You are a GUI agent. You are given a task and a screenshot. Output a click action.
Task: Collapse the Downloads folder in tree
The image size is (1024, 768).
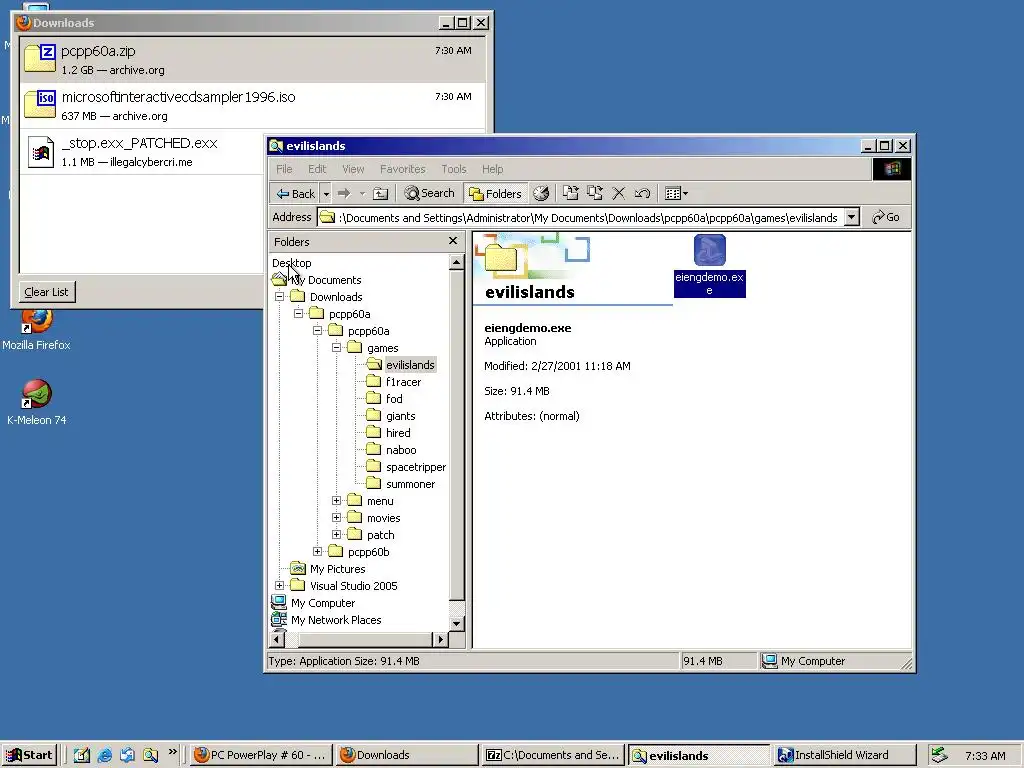point(280,296)
